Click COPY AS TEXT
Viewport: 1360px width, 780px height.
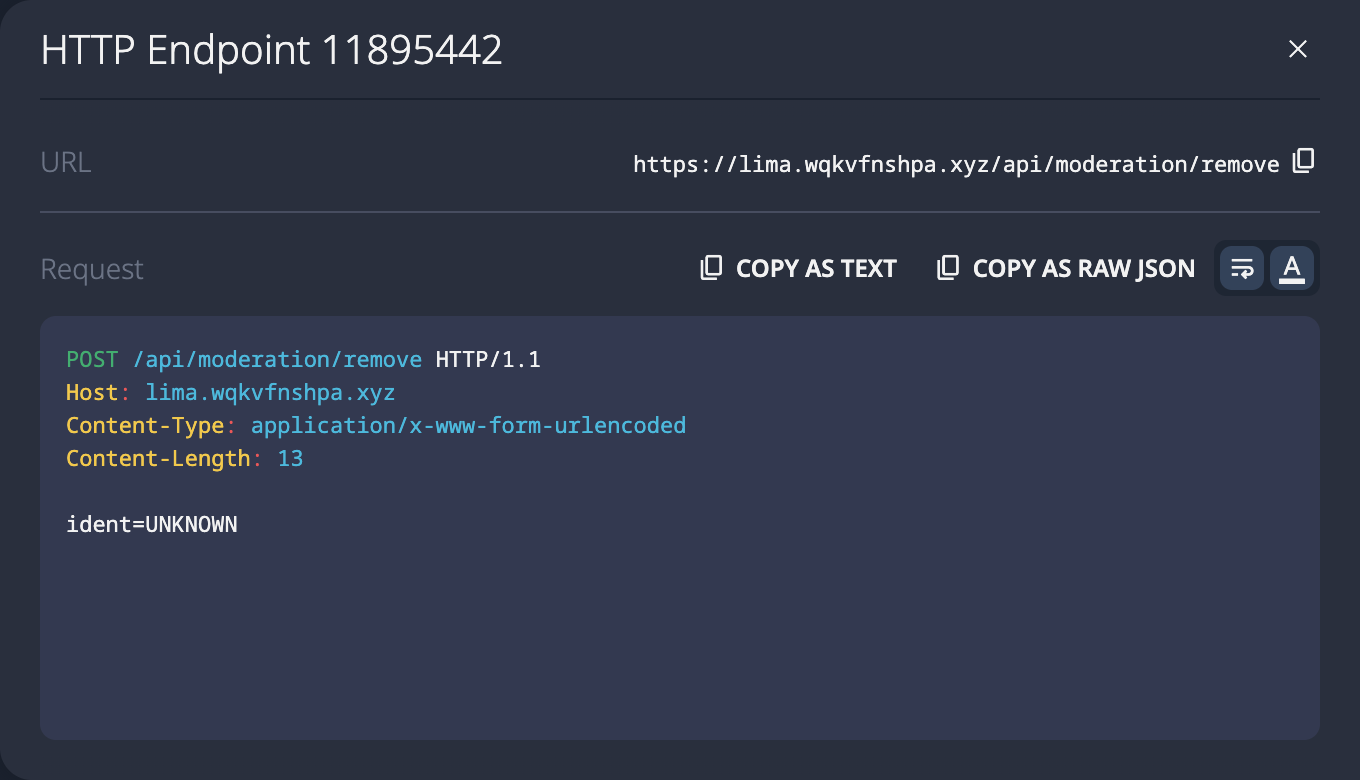(816, 267)
